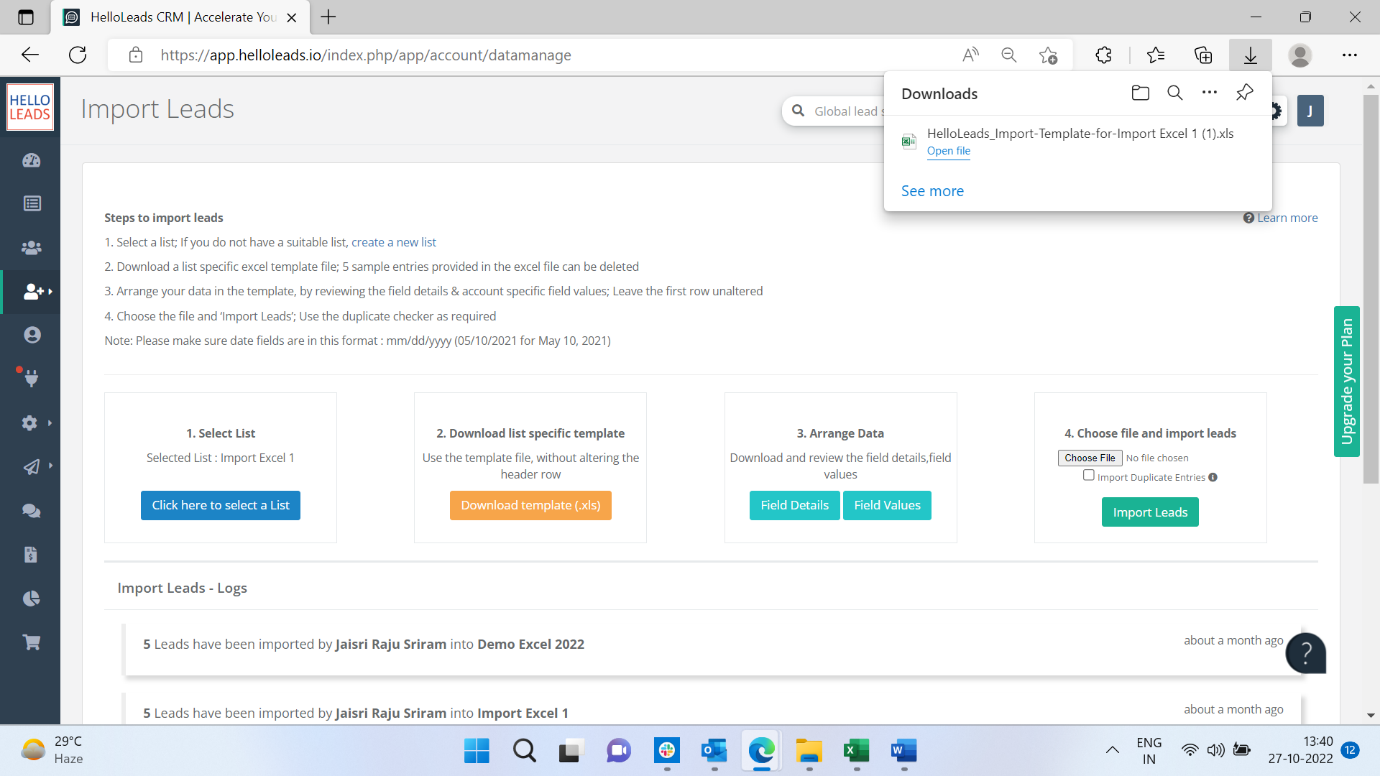The width and height of the screenshot is (1380, 776).
Task: Open Outlook from the taskbar
Action: coord(714,750)
